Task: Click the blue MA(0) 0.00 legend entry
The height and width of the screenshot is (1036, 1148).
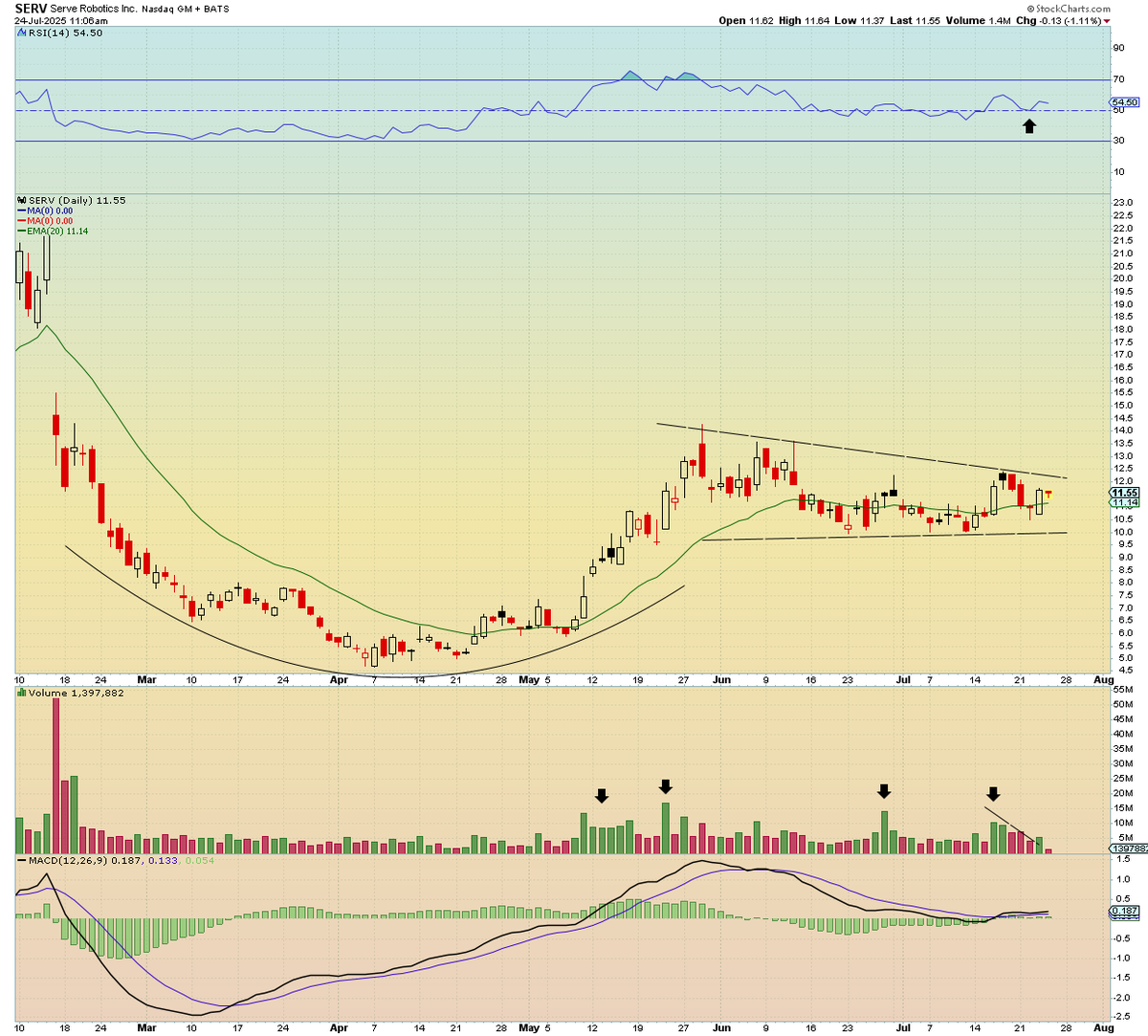Action: pyautogui.click(x=45, y=211)
